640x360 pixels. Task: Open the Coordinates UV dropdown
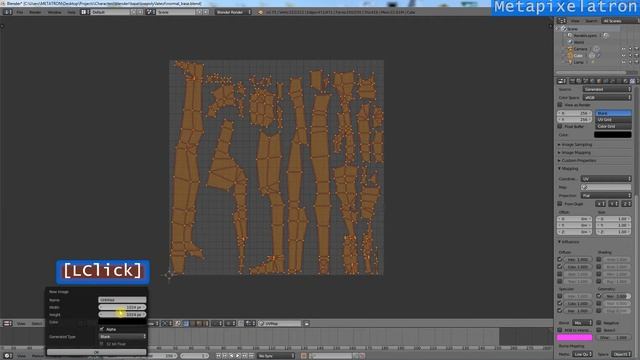tap(606, 179)
